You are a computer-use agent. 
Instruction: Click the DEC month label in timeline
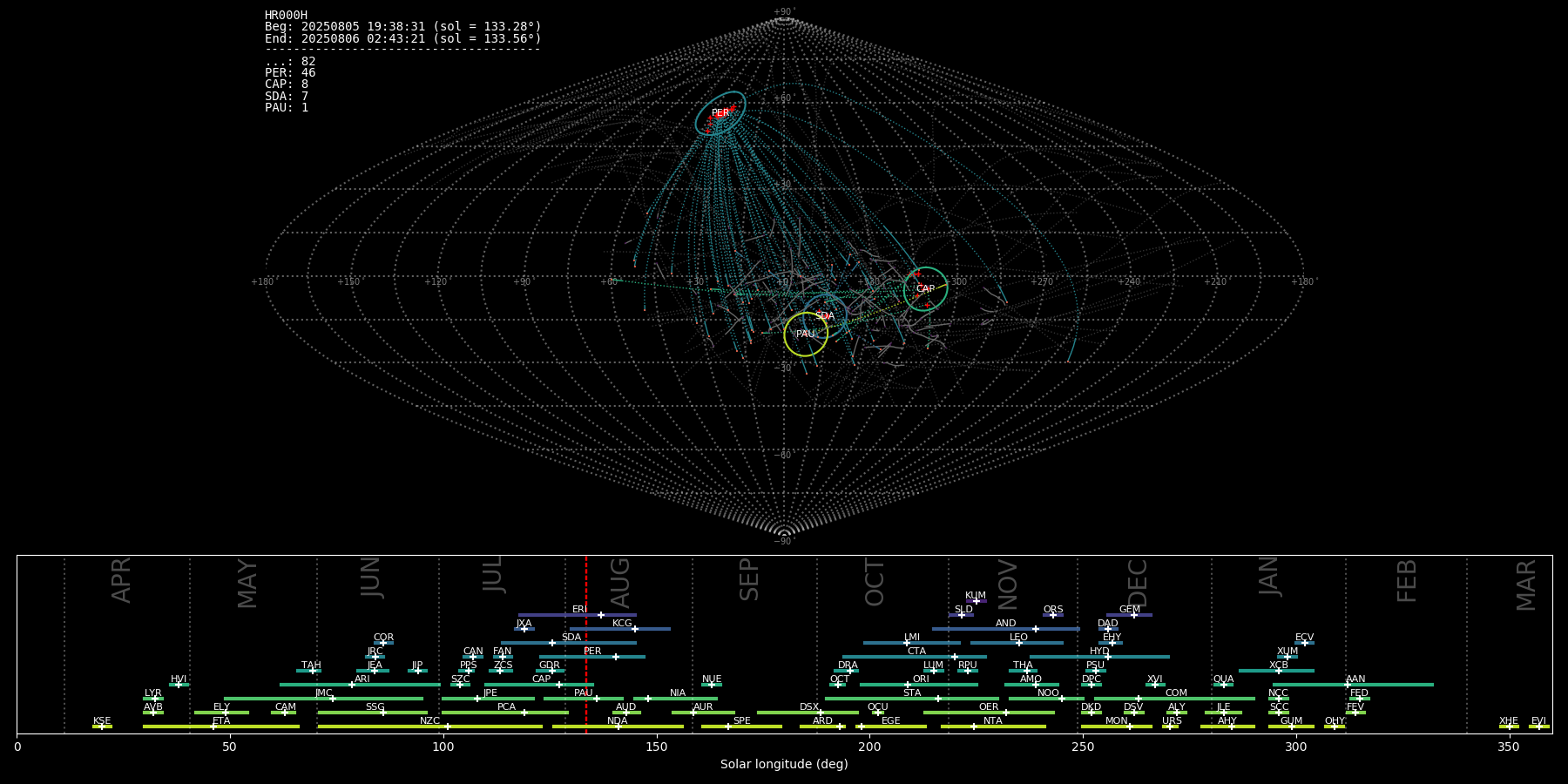pos(1138,584)
